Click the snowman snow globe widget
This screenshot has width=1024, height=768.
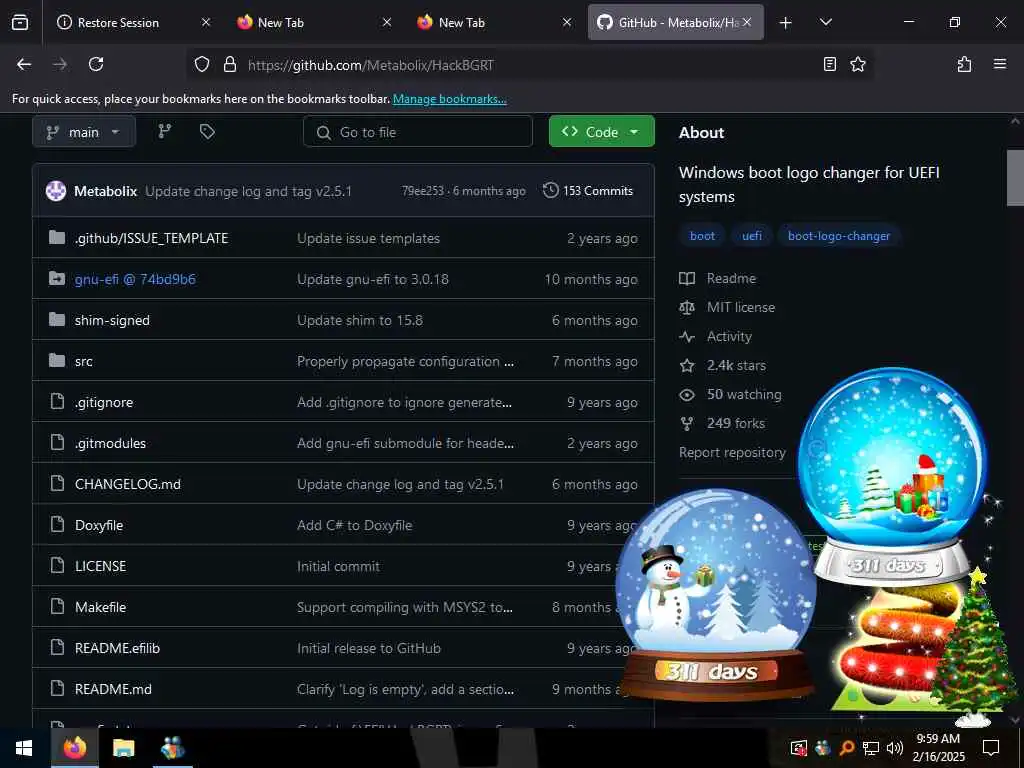715,594
